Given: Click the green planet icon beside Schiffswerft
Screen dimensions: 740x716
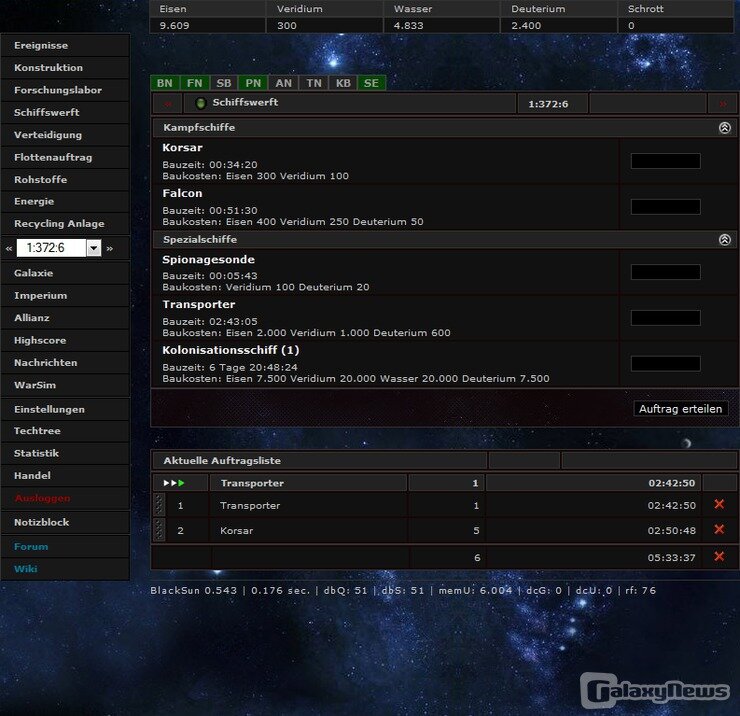Looking at the screenshot, I should pos(201,103).
